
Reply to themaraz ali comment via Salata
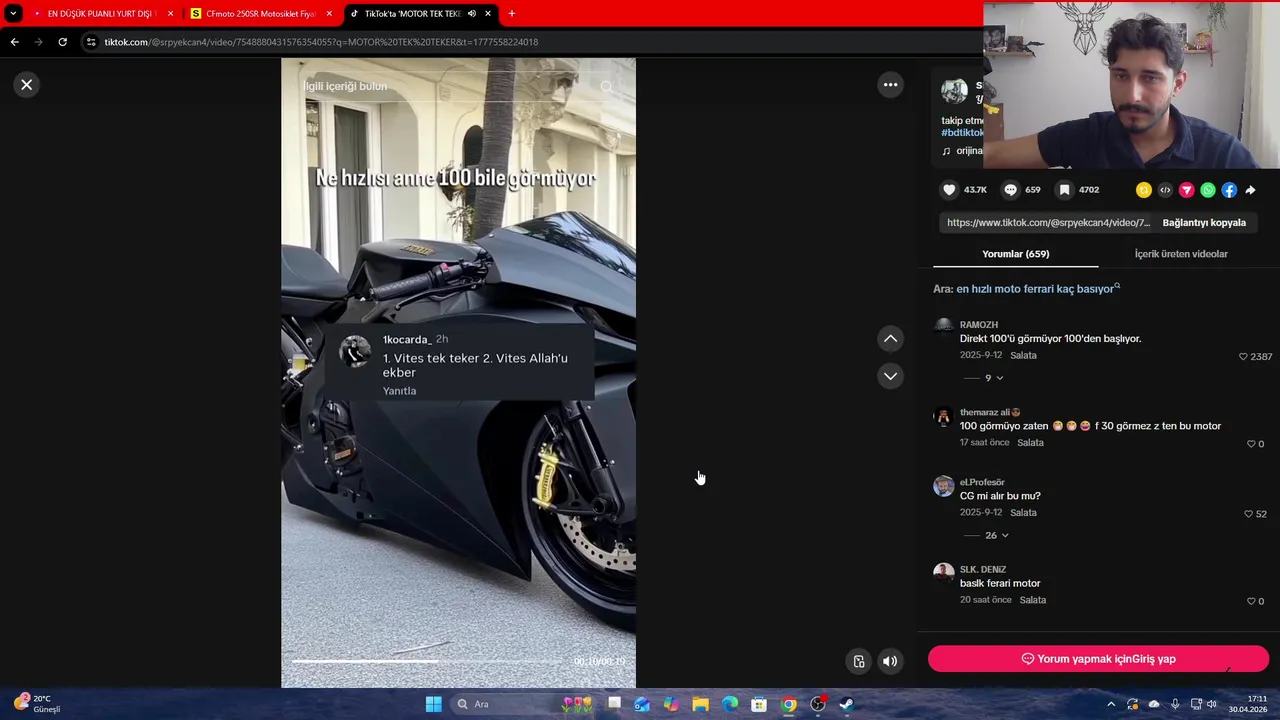tap(1030, 443)
